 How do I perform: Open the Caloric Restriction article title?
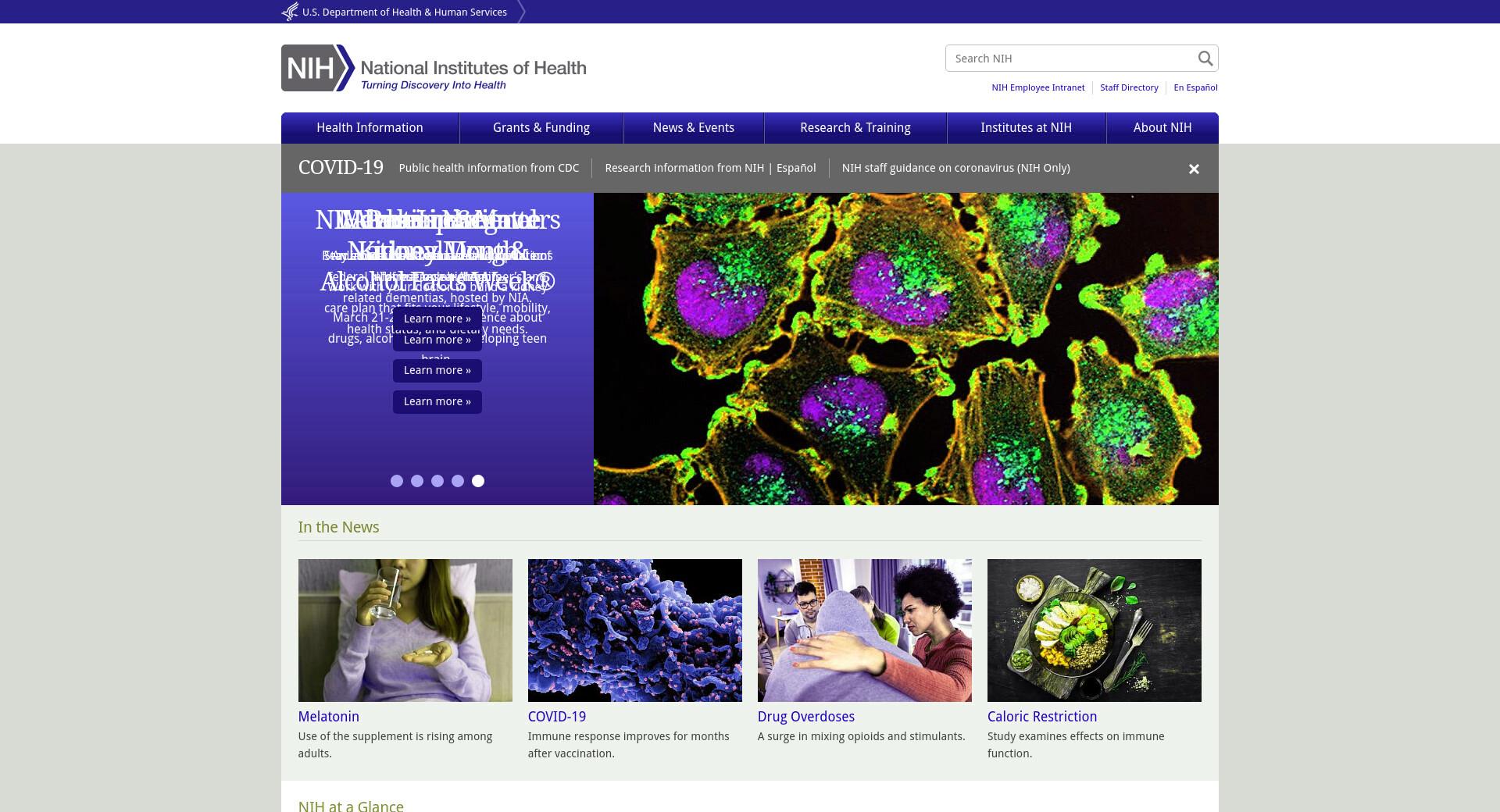coord(1042,717)
